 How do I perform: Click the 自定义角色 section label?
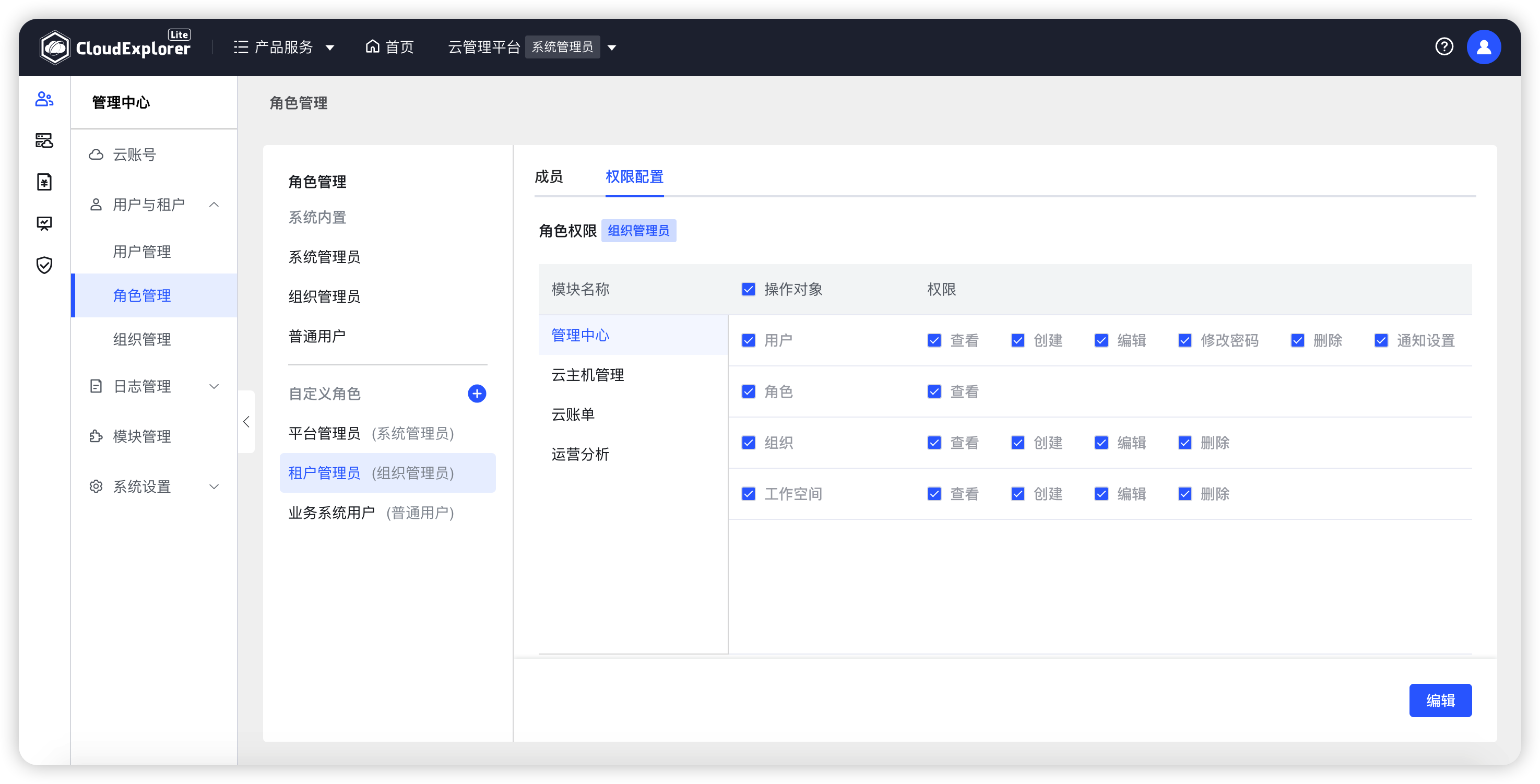(324, 394)
